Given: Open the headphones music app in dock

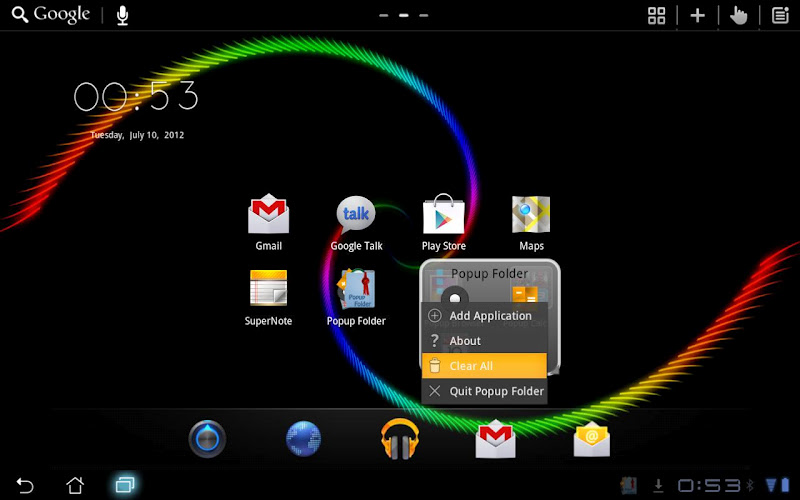Looking at the screenshot, I should click(x=399, y=439).
